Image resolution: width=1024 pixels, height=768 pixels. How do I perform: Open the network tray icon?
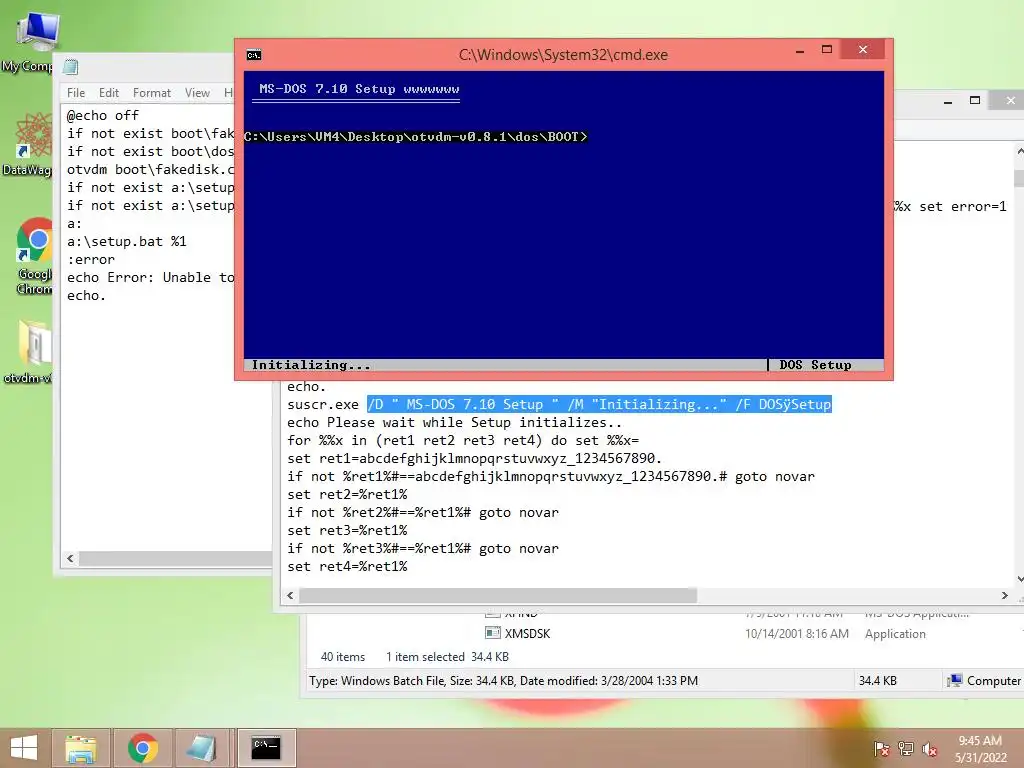coord(906,748)
